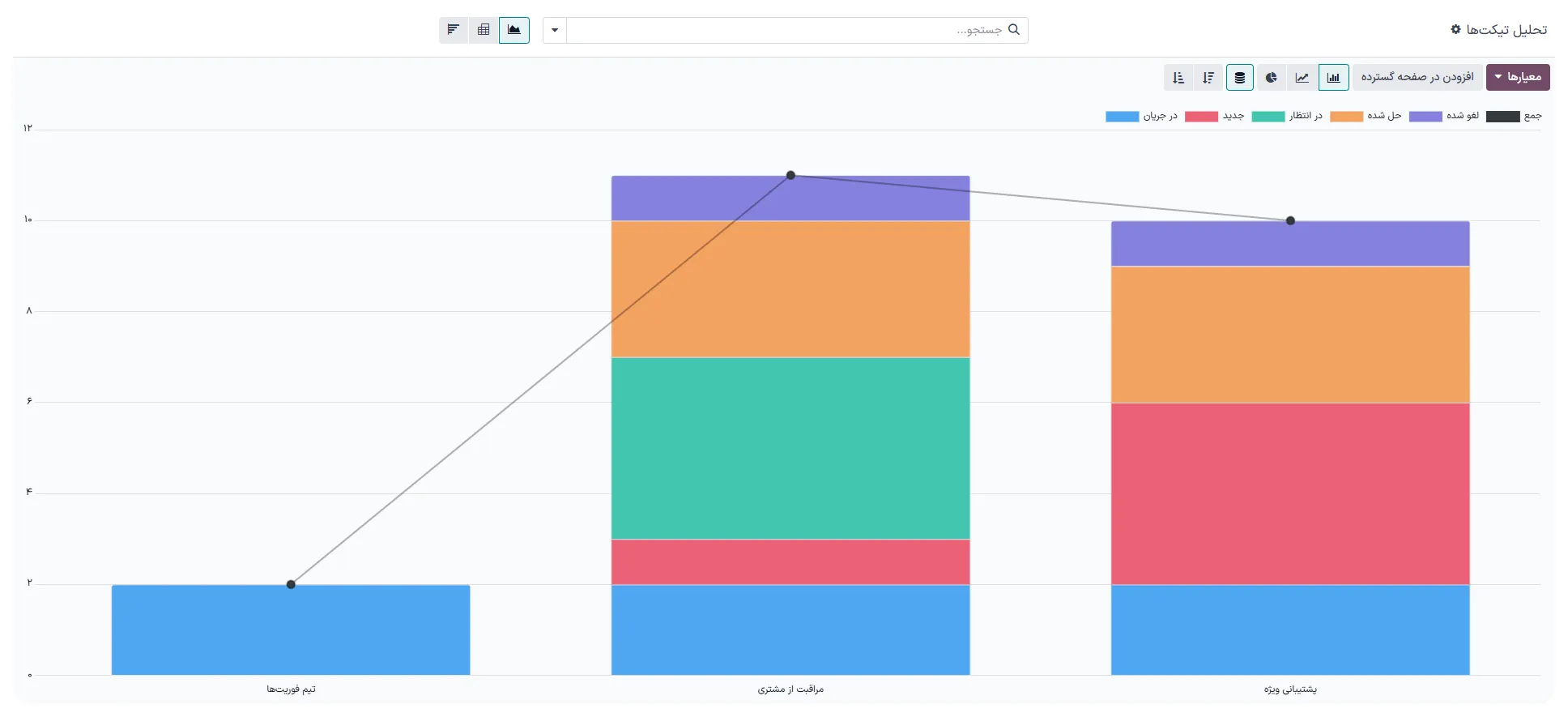Sort the chart in ascending order
1568x717 pixels.
pos(1178,77)
